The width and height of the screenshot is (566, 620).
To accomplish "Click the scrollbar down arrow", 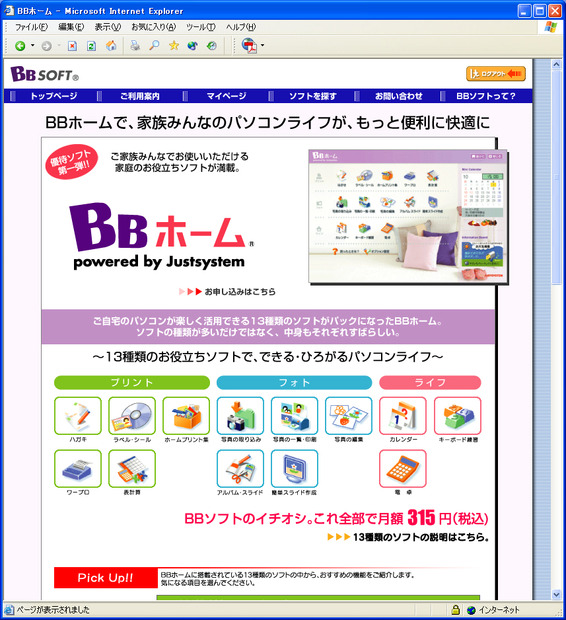I will pyautogui.click(x=557, y=594).
